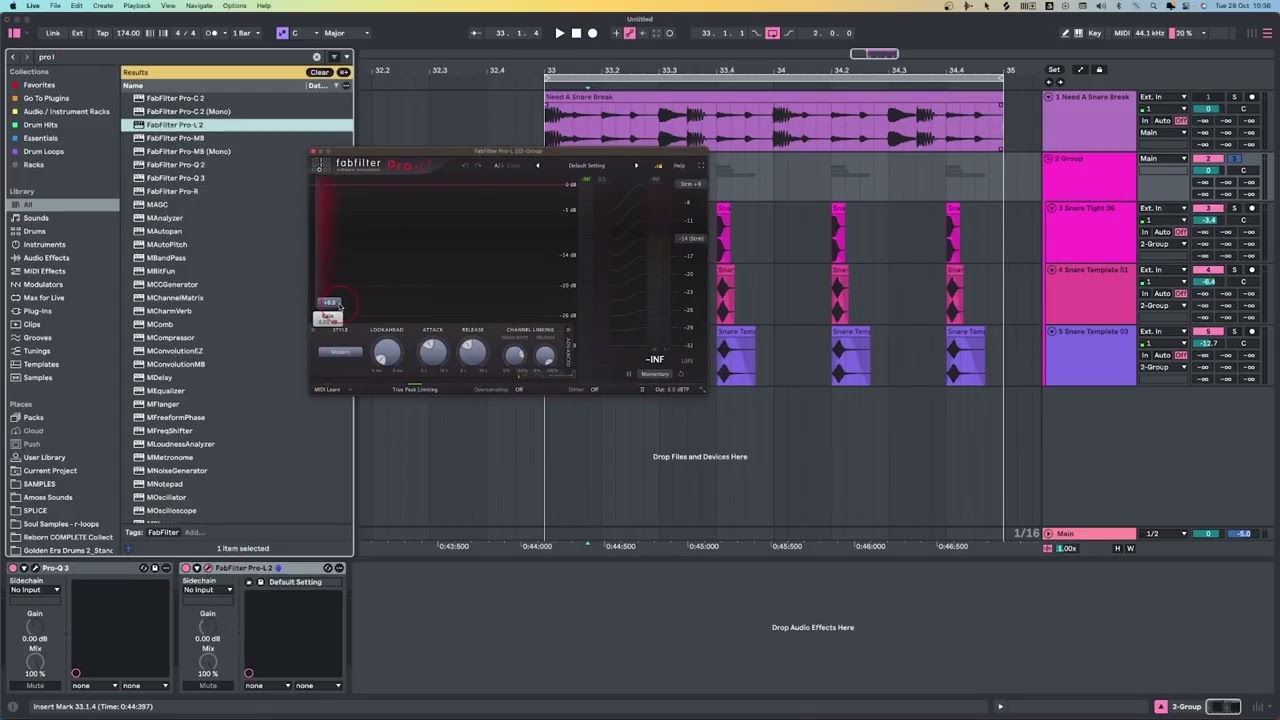Screen dimensions: 1280x720
Task: Open the View menu
Action: (x=168, y=6)
